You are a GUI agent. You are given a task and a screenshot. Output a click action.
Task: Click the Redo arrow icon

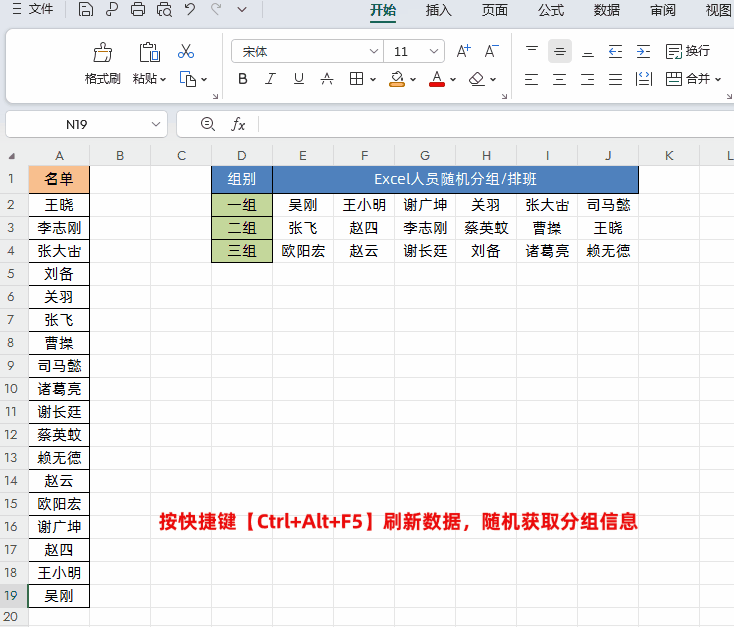pyautogui.click(x=216, y=9)
